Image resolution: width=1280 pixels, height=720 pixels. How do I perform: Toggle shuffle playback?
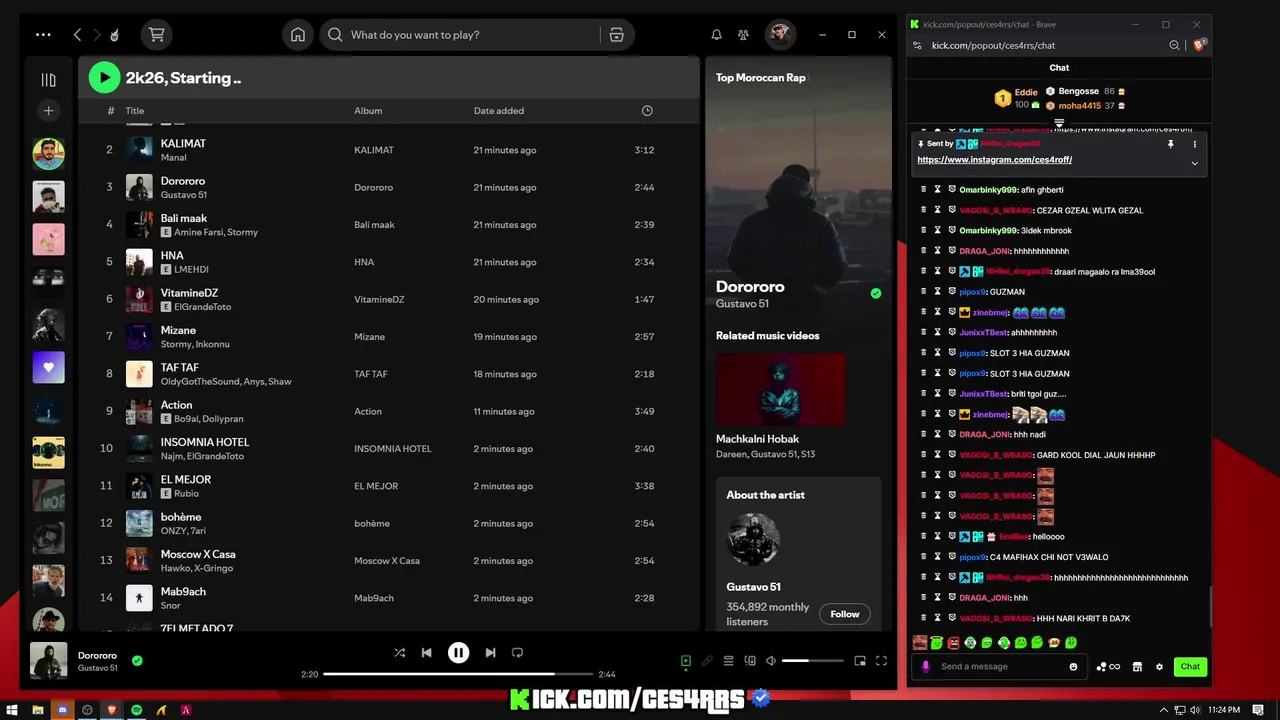[x=399, y=653]
